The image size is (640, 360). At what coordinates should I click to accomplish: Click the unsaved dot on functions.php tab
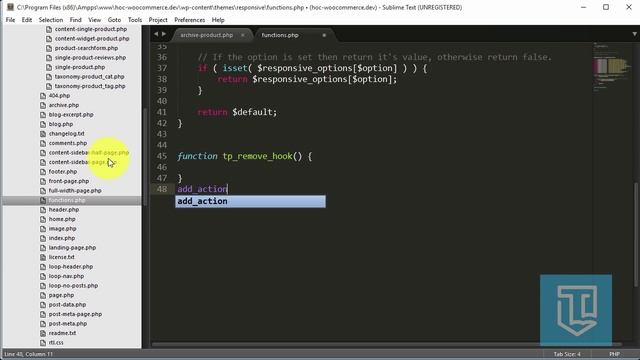click(324, 35)
